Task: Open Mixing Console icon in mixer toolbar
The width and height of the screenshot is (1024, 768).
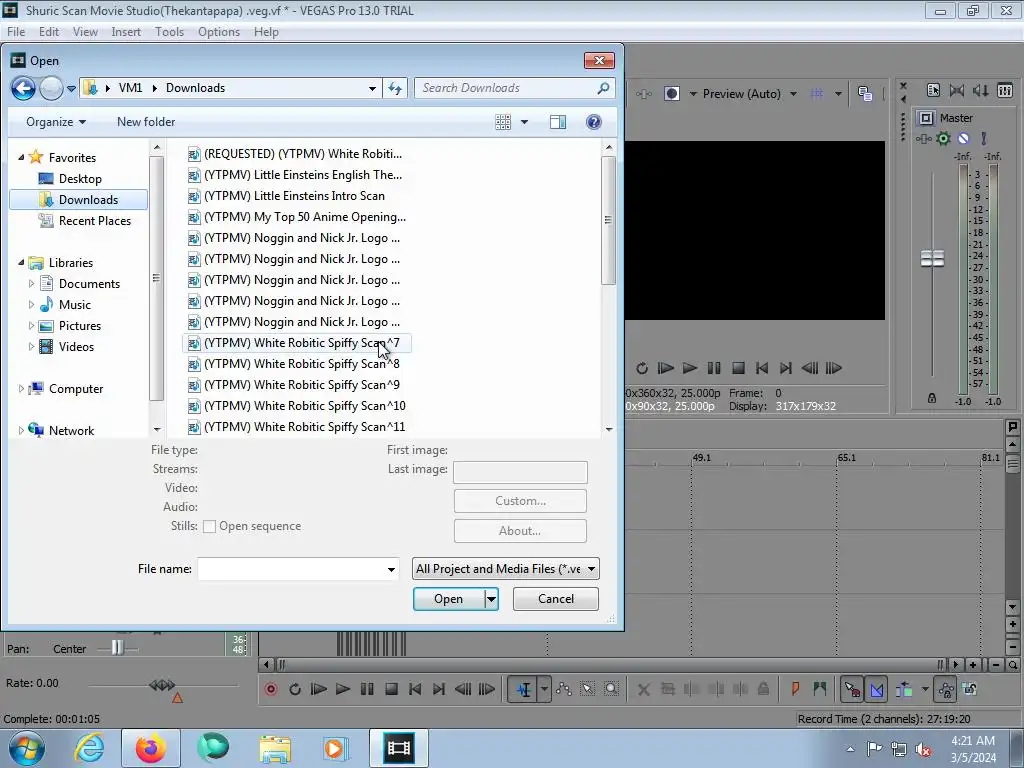Action: pyautogui.click(x=1005, y=90)
